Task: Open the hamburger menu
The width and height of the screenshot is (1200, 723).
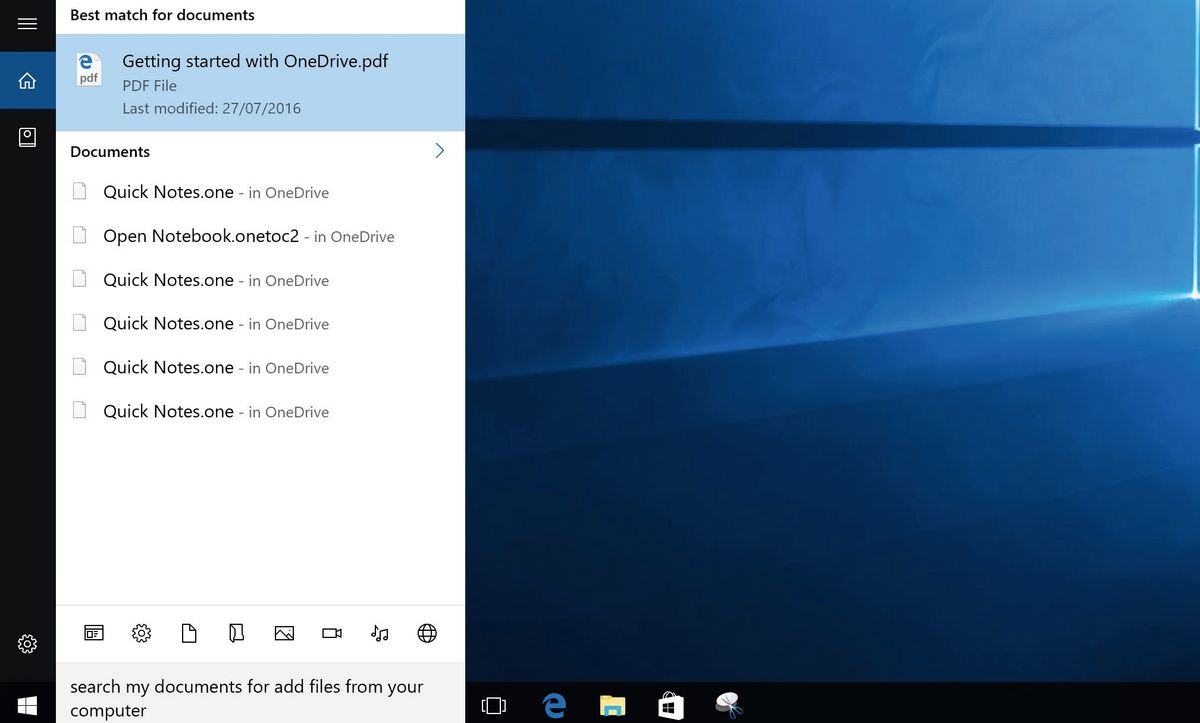Action: coord(27,25)
